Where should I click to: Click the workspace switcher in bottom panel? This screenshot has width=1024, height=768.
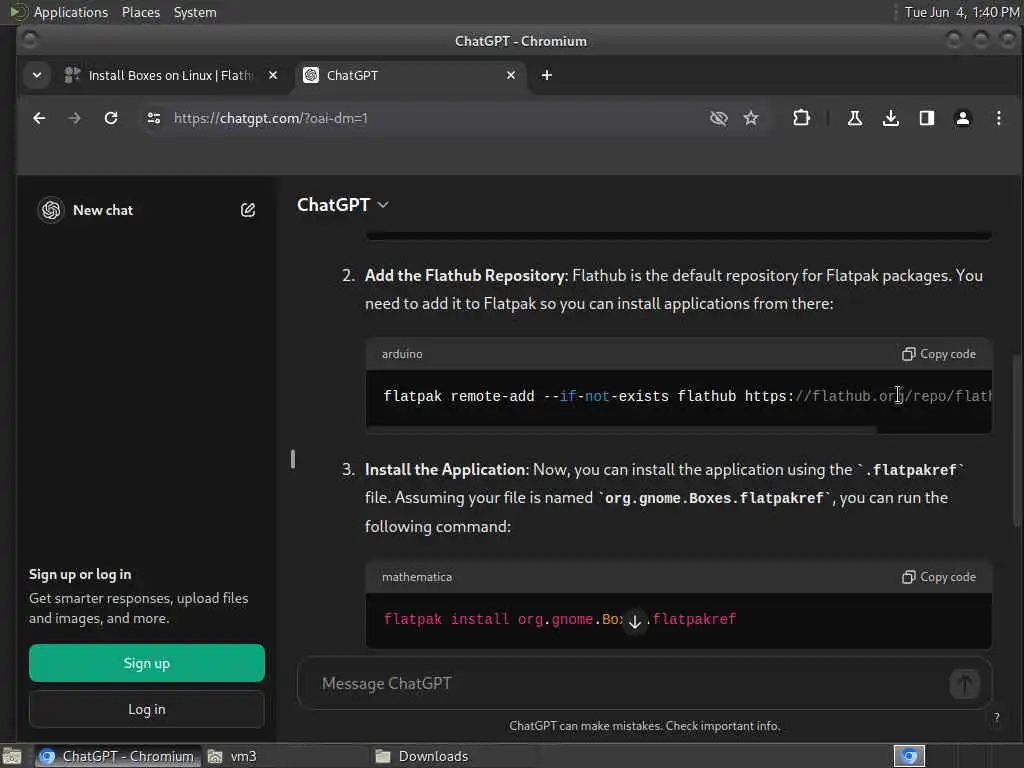pos(909,756)
